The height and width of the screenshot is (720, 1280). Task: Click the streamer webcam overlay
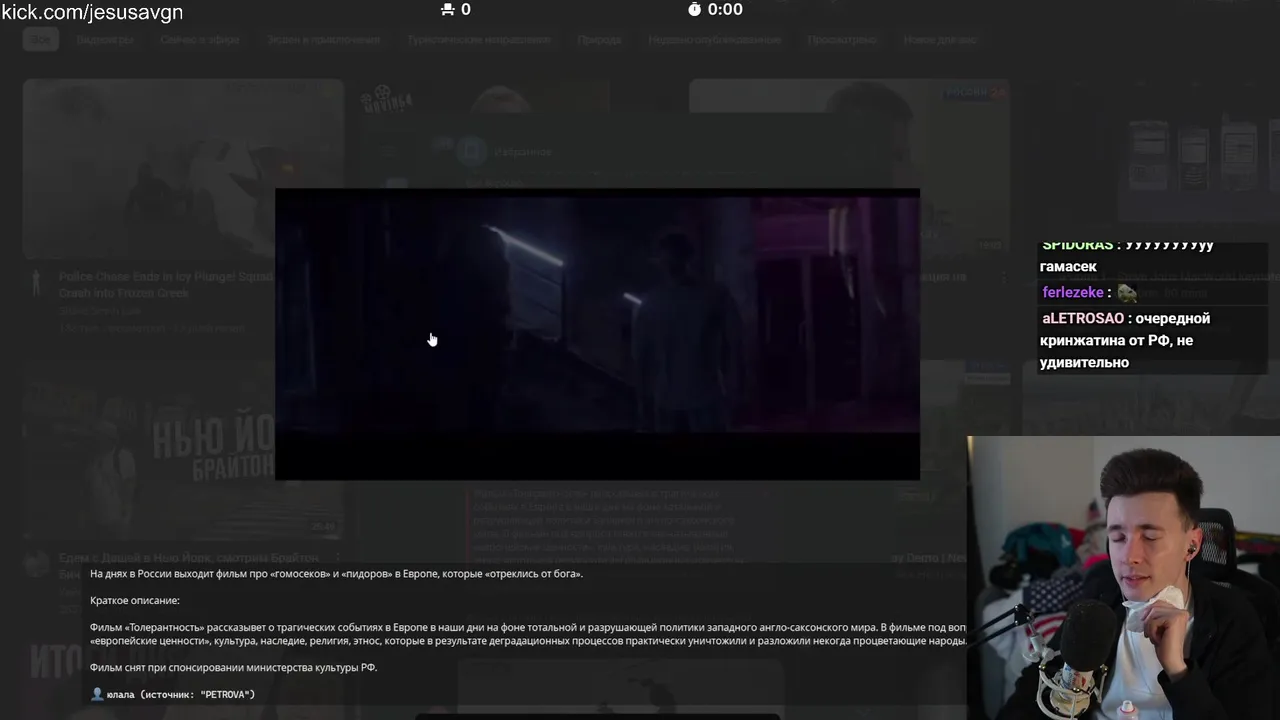coord(1123,578)
